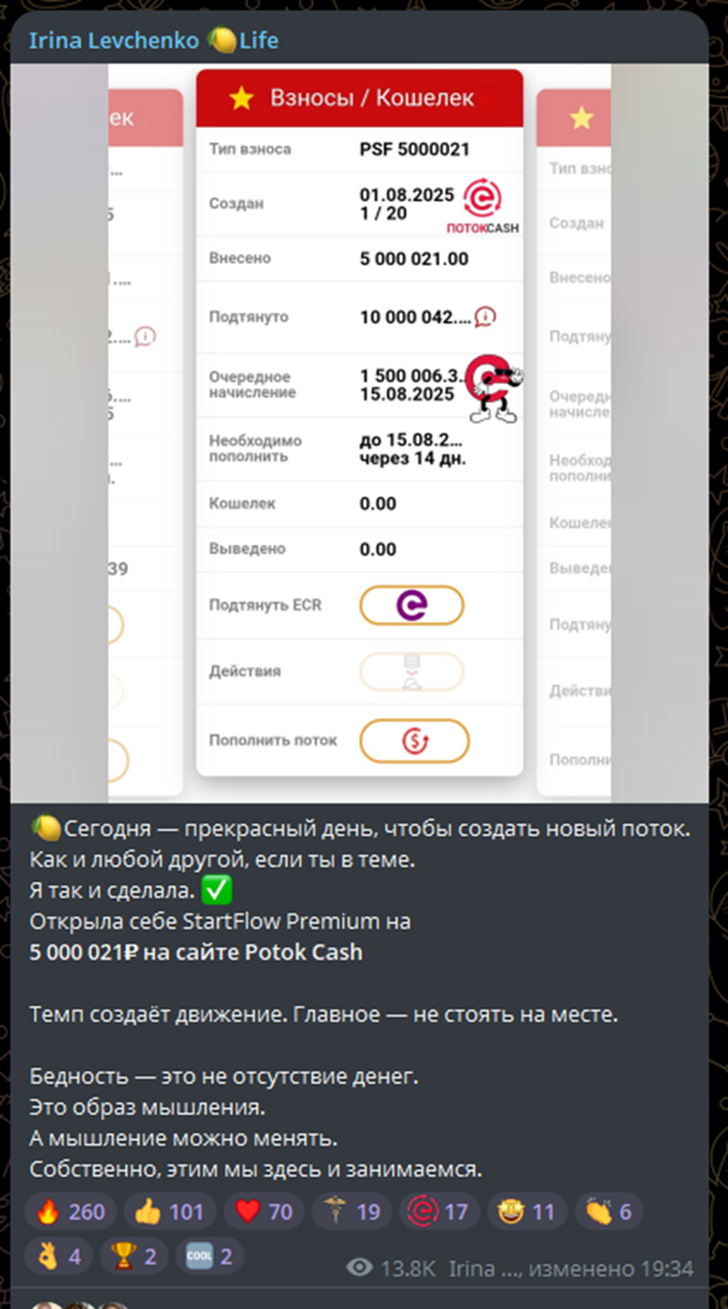Viewport: 728px width, 1309px height.
Task: Click the trophy reaction with 2
Action: coord(134,1256)
